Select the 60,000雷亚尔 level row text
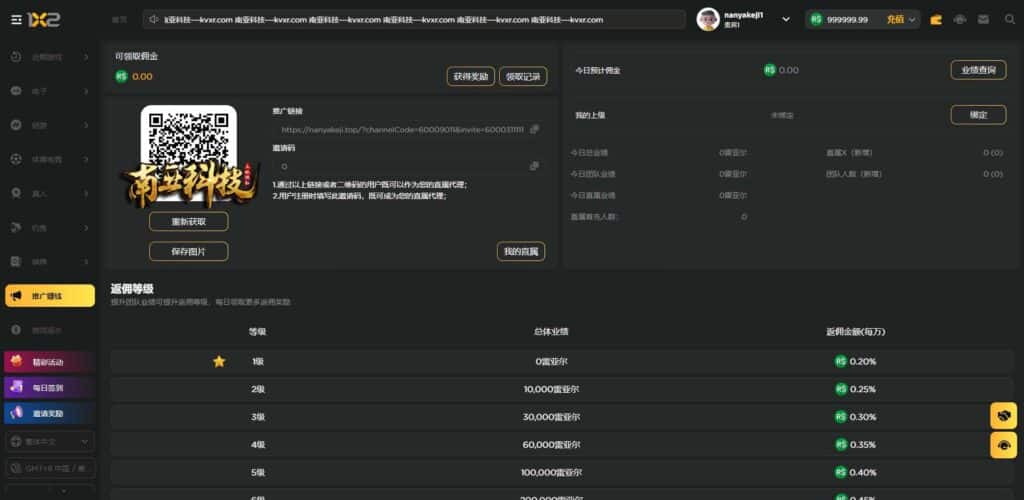1024x500 pixels. click(551, 445)
